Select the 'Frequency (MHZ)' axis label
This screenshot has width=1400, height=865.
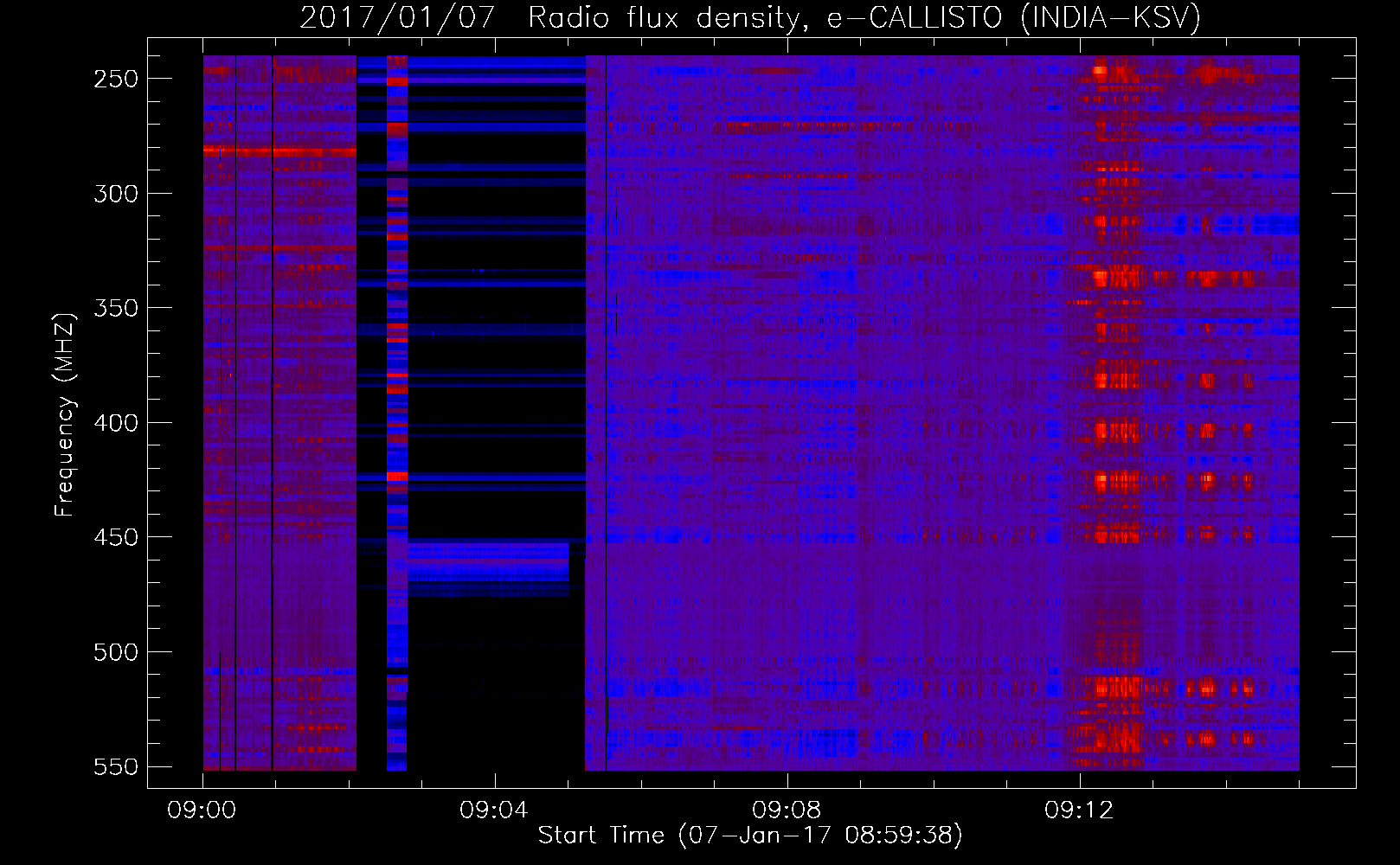coord(65,414)
